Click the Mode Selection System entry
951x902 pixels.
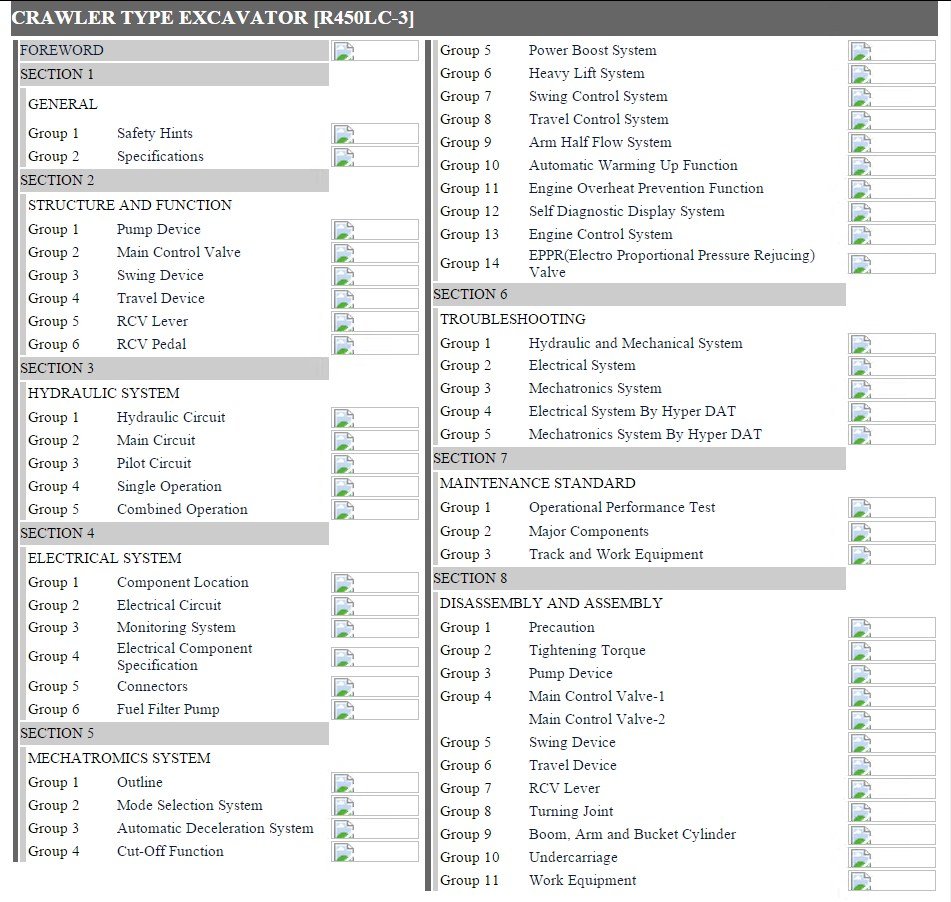click(189, 806)
